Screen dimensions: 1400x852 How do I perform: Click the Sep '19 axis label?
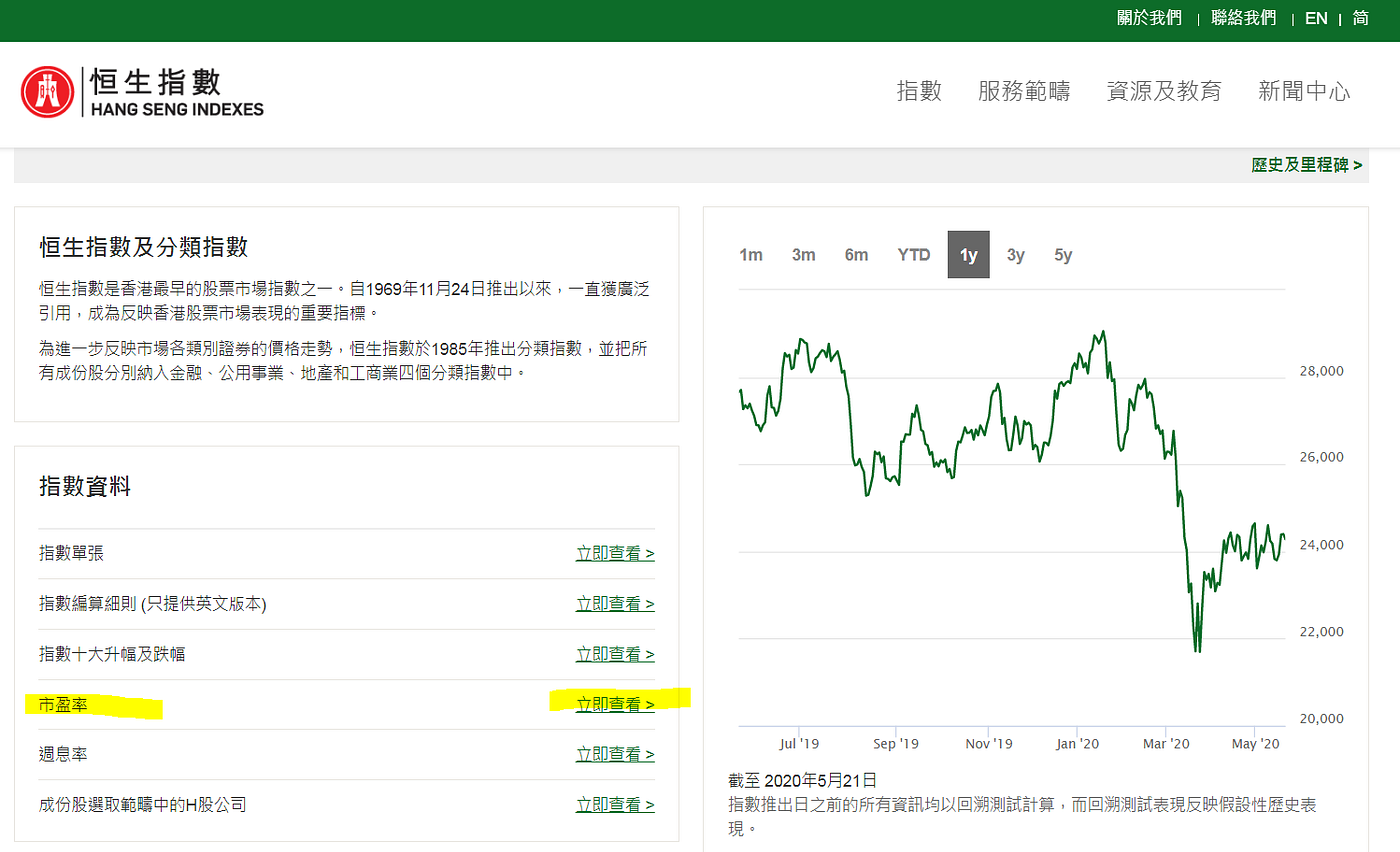(x=895, y=743)
